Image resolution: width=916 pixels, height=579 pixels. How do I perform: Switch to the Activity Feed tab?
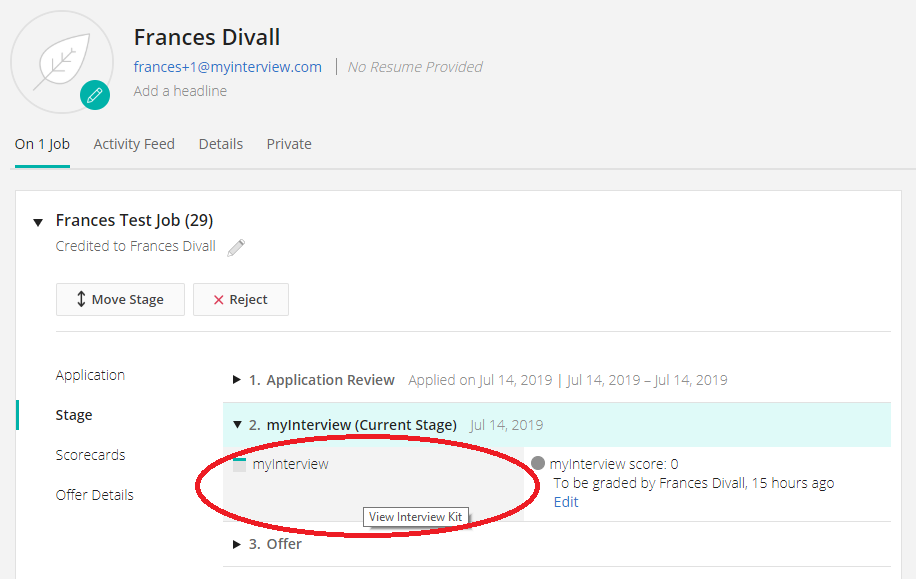pyautogui.click(x=134, y=144)
